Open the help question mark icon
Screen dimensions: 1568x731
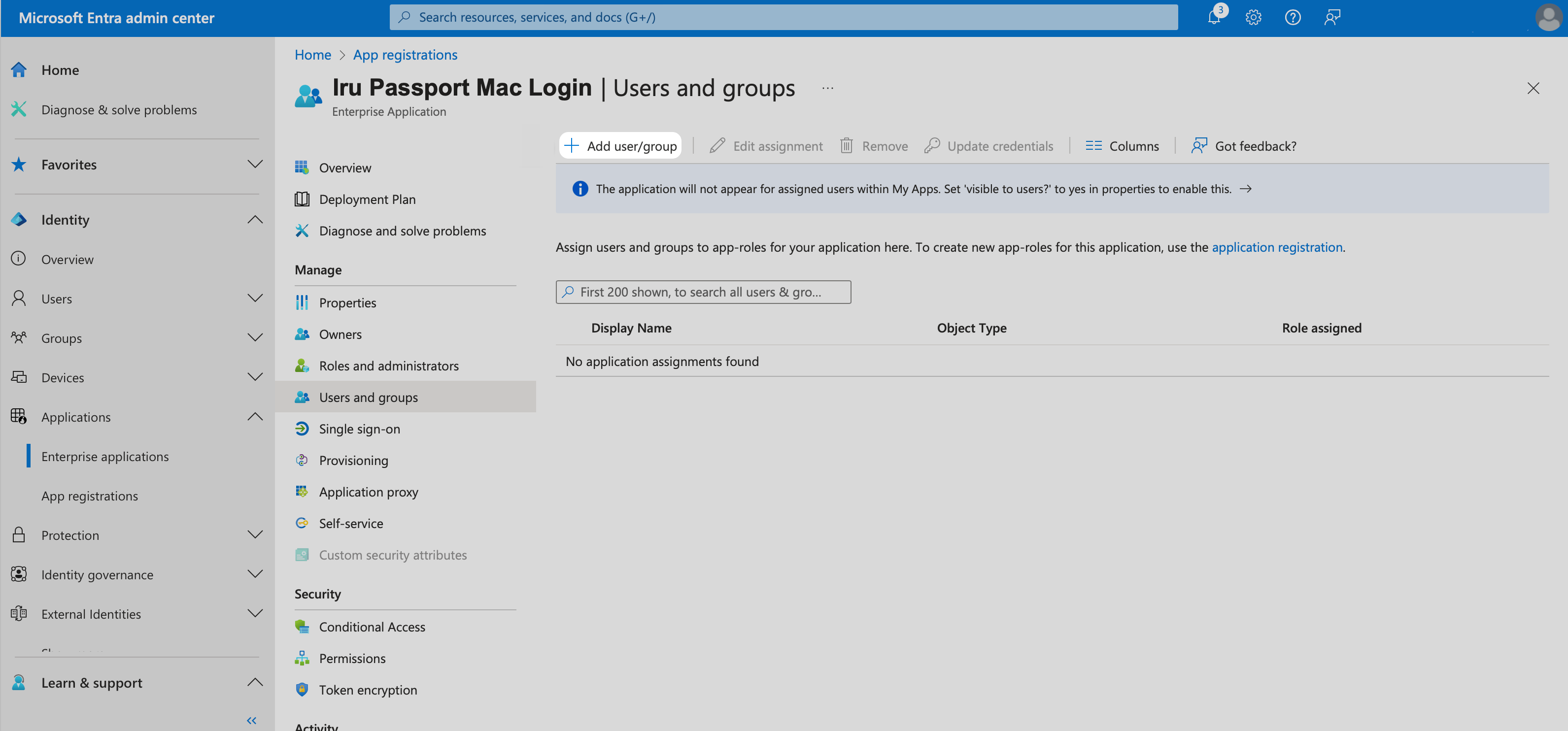pos(1292,17)
